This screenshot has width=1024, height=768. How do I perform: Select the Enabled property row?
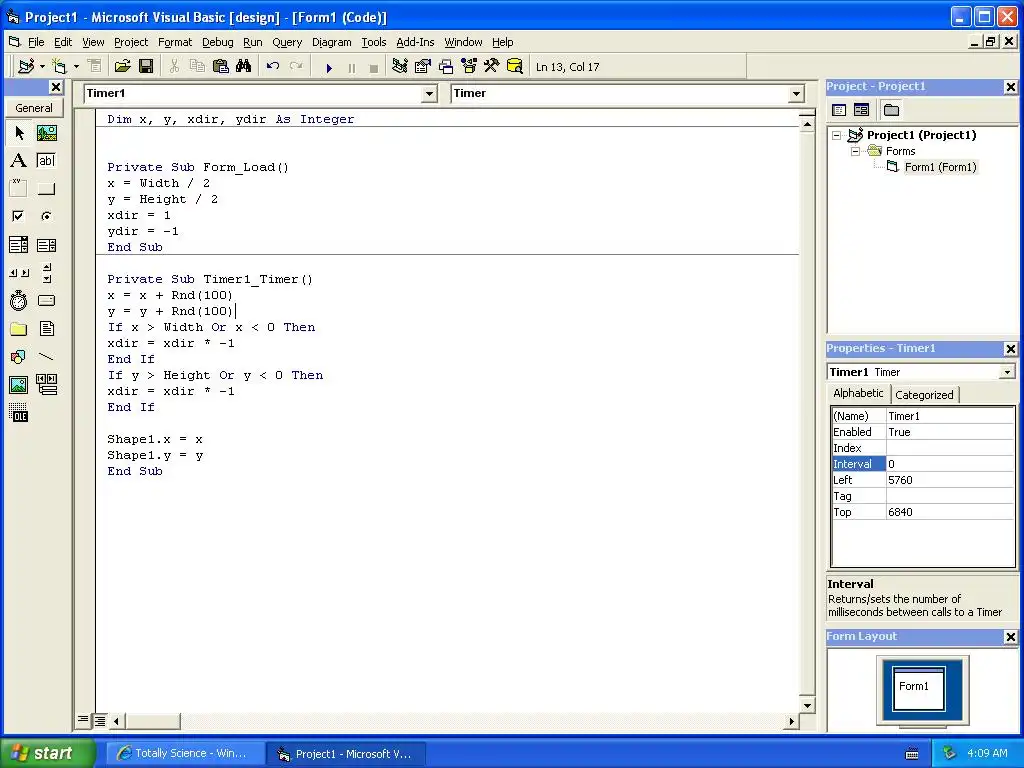pyautogui.click(x=923, y=432)
